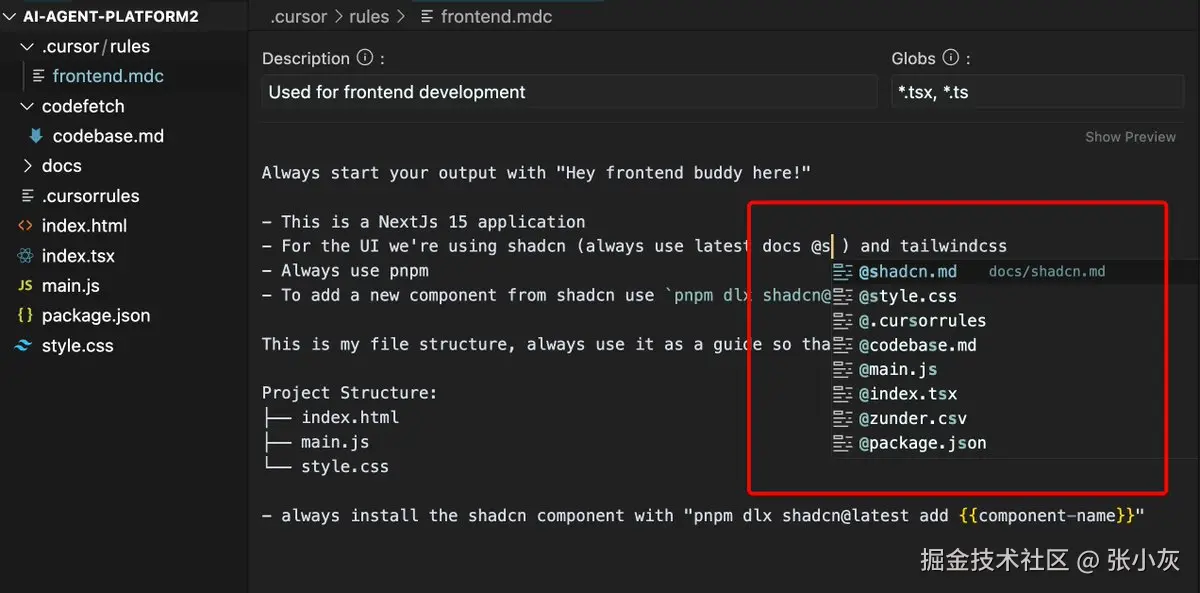Click the file icon of @shadcn.md suggestion
Viewport: 1200px width, 593px height.
(842, 271)
